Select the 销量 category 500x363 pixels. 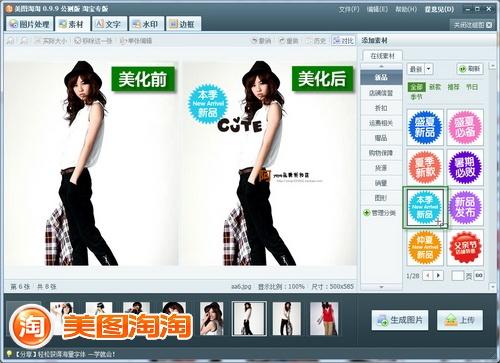381,183
